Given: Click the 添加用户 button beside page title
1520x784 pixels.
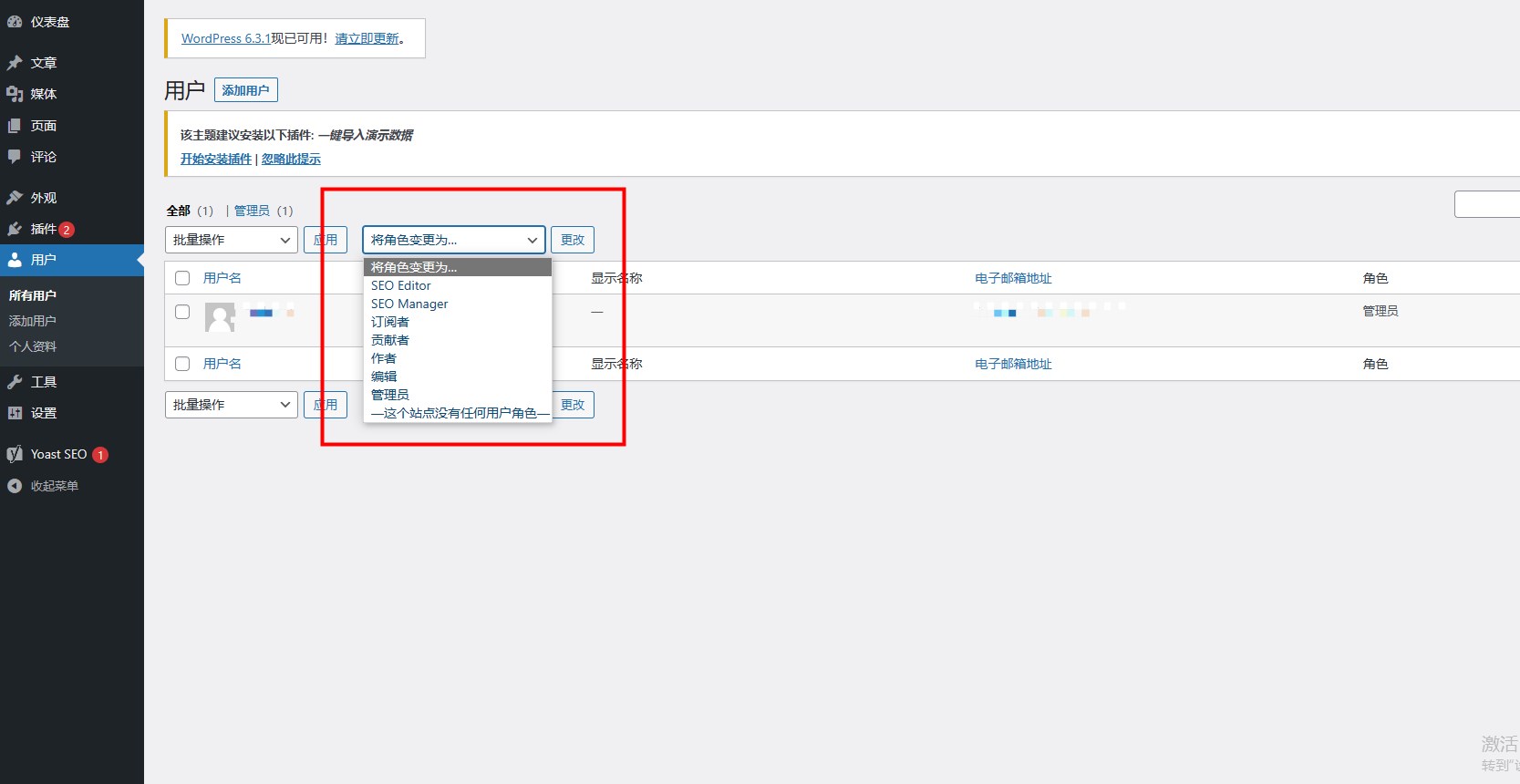Looking at the screenshot, I should [245, 90].
